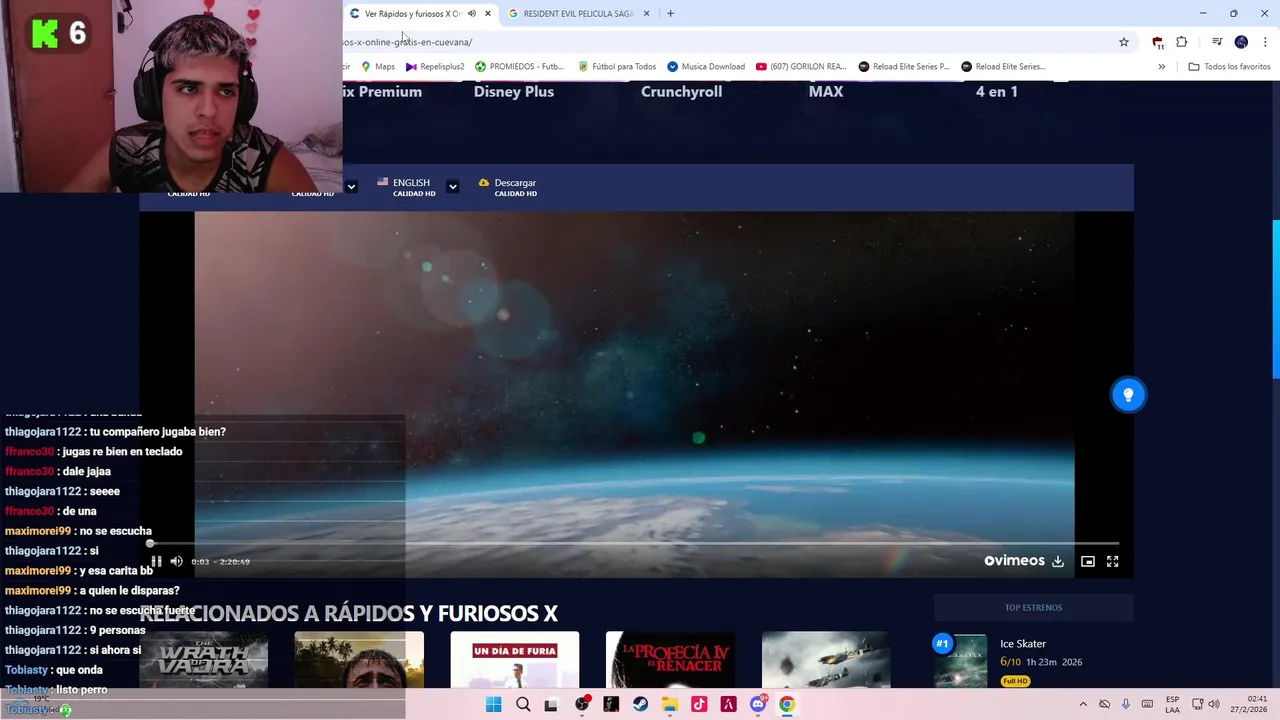Open the OBS Studio taskbar icon
The image size is (1280, 720).
[x=582, y=705]
